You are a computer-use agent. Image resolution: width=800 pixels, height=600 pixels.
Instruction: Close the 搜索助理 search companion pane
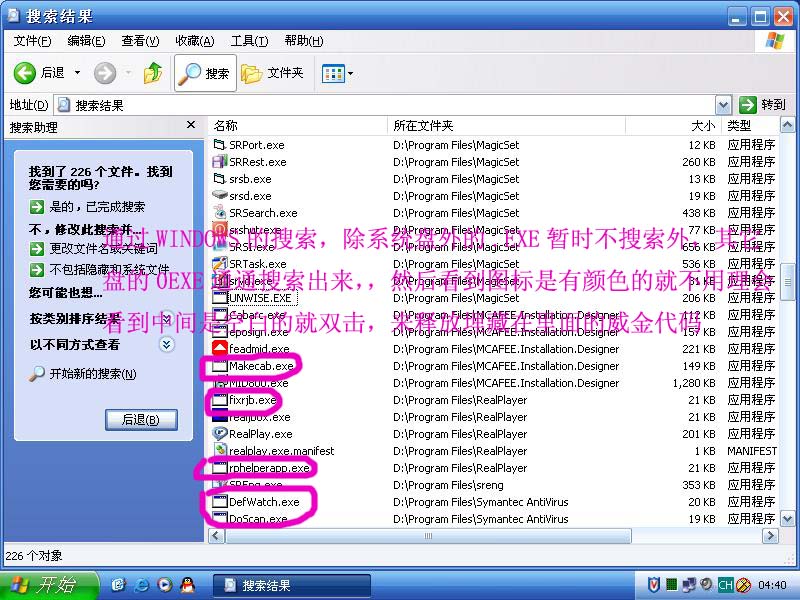(x=191, y=125)
